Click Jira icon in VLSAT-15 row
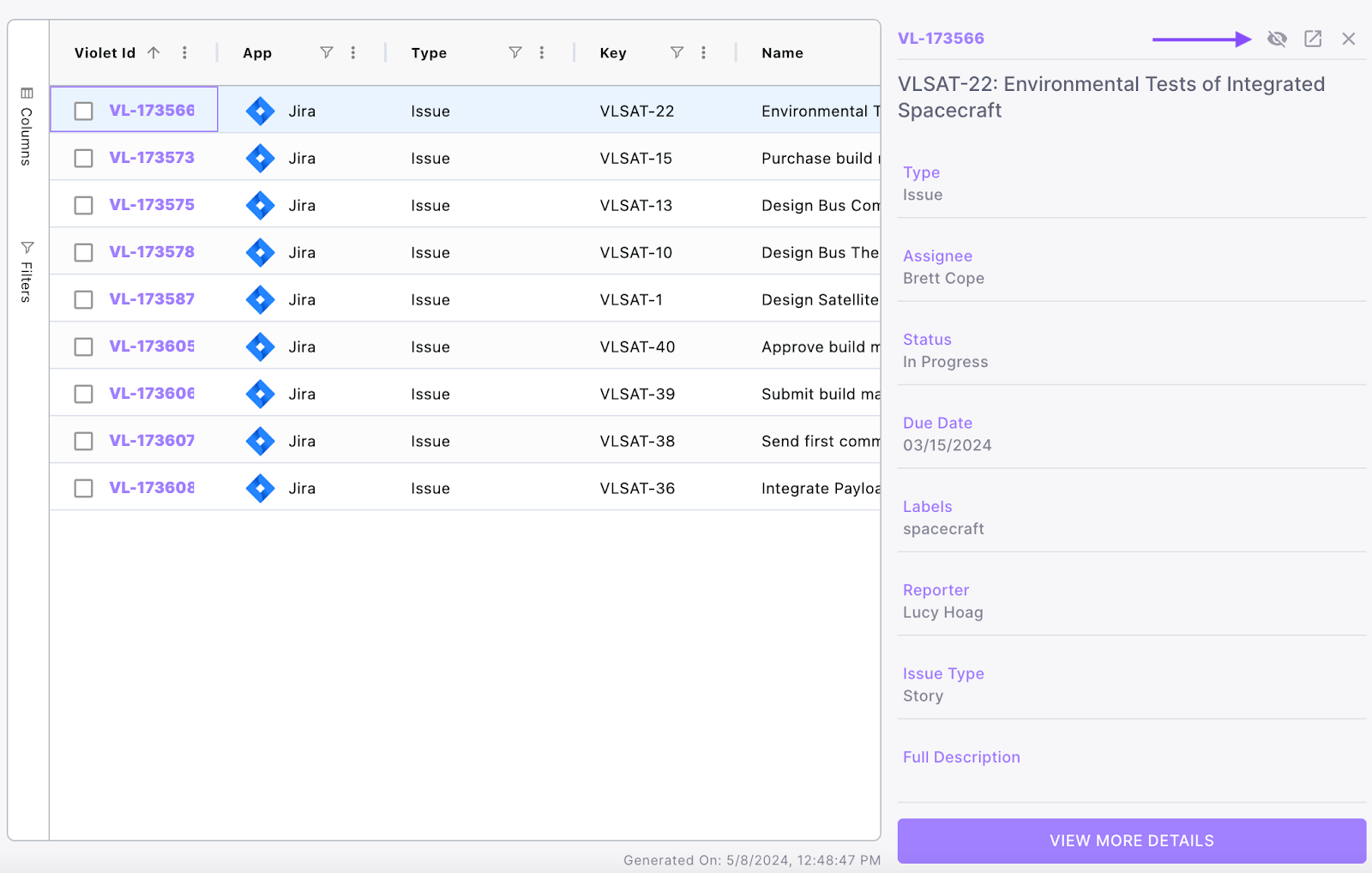 (260, 159)
